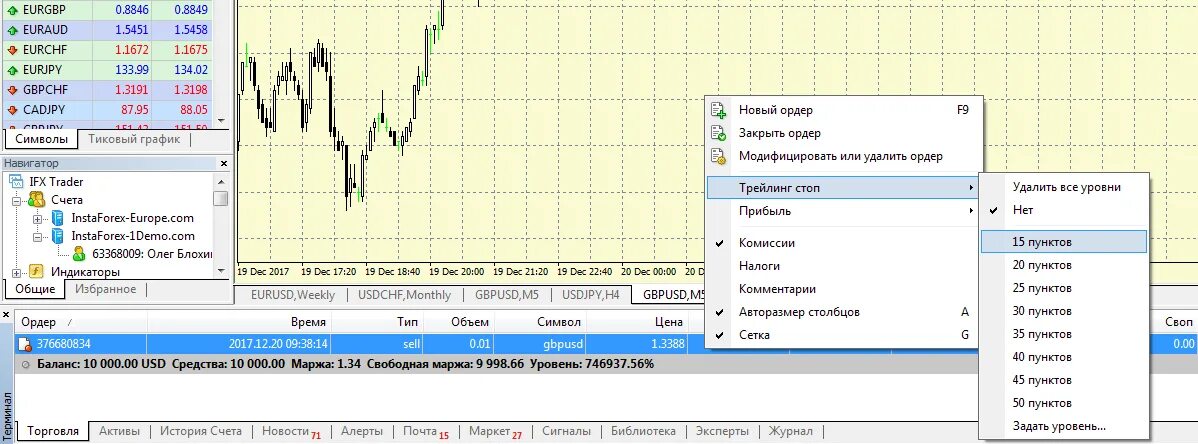Choose Удалить все уровни
This screenshot has width=1198, height=444.
click(1064, 186)
